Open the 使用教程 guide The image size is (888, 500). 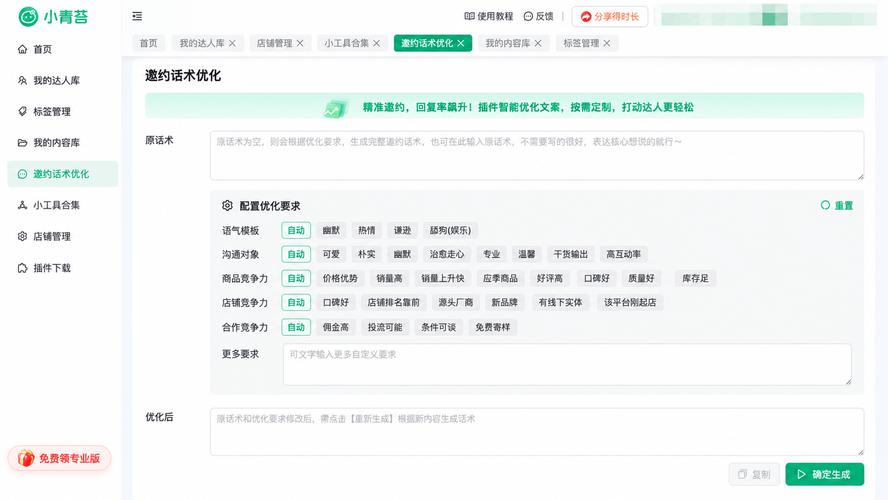click(x=488, y=16)
